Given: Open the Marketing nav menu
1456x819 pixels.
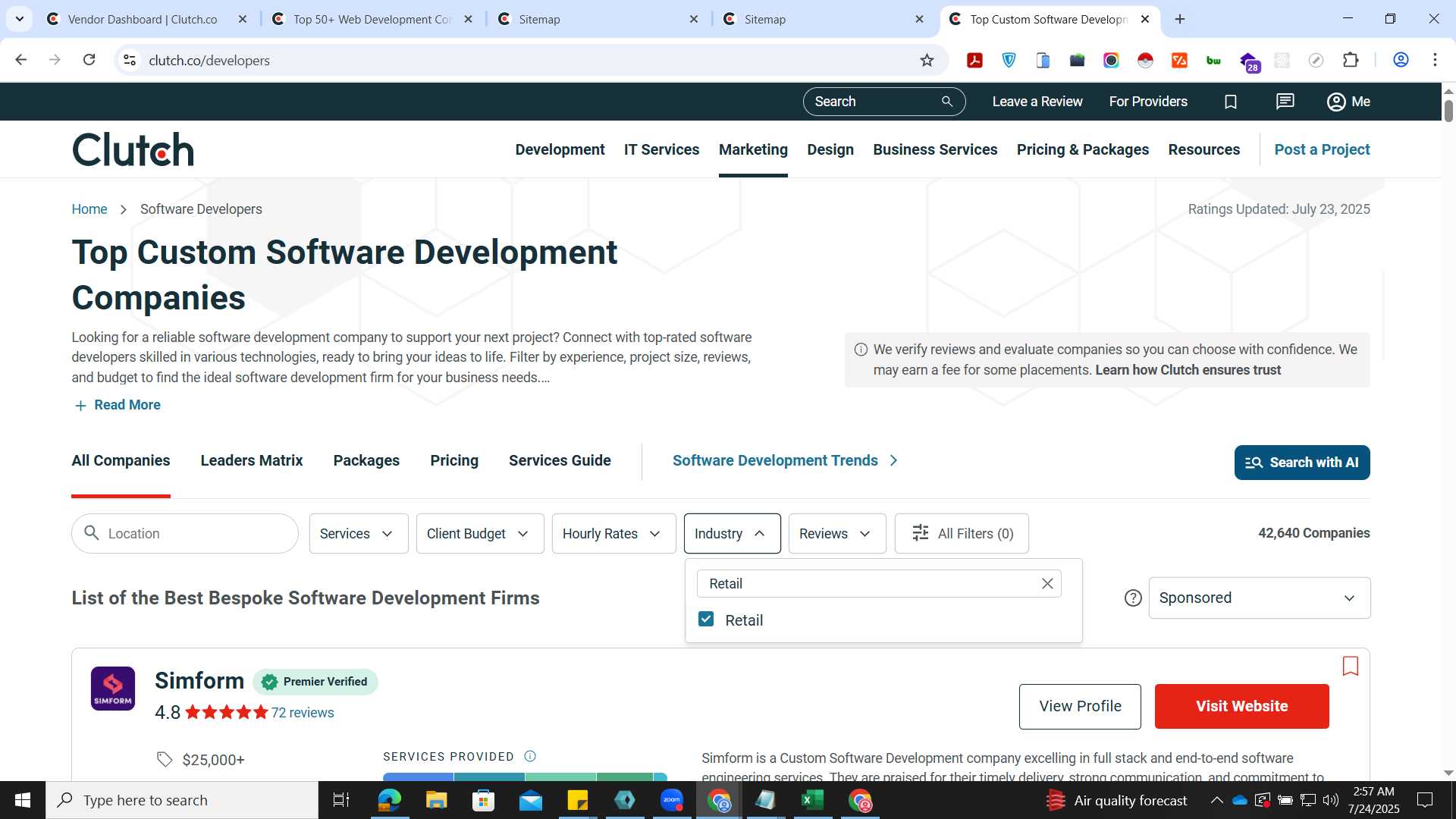Looking at the screenshot, I should (x=753, y=149).
